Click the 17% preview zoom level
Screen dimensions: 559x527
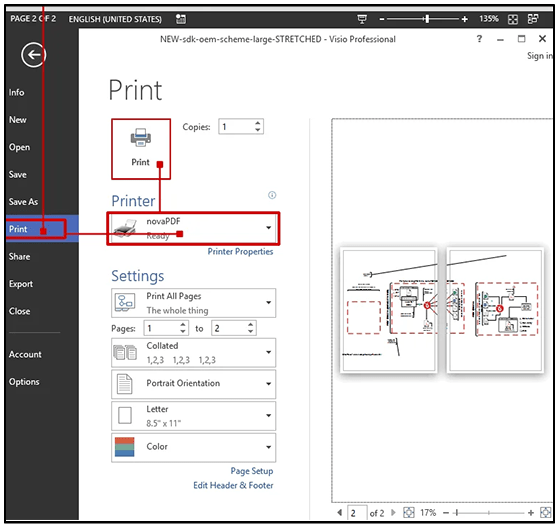pos(428,512)
